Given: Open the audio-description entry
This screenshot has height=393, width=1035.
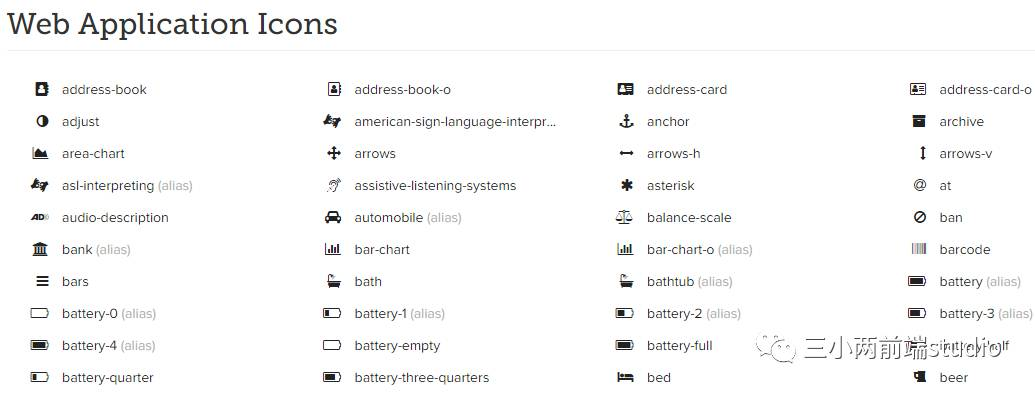Looking at the screenshot, I should (x=115, y=217).
